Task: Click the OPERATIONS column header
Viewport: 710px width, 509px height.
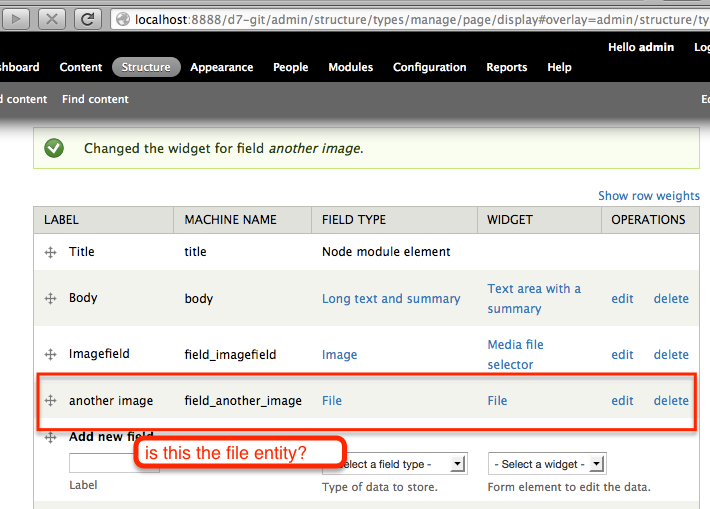Action: pyautogui.click(x=648, y=220)
